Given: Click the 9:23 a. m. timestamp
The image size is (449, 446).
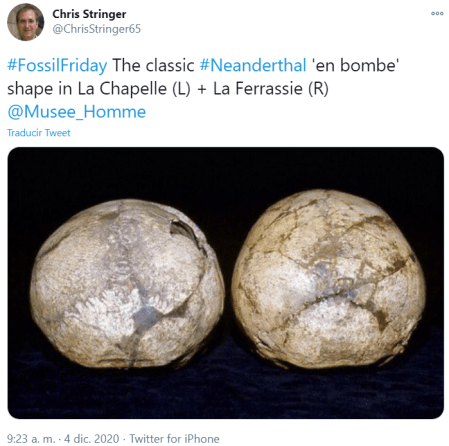Looking at the screenshot, I should pyautogui.click(x=31, y=438).
